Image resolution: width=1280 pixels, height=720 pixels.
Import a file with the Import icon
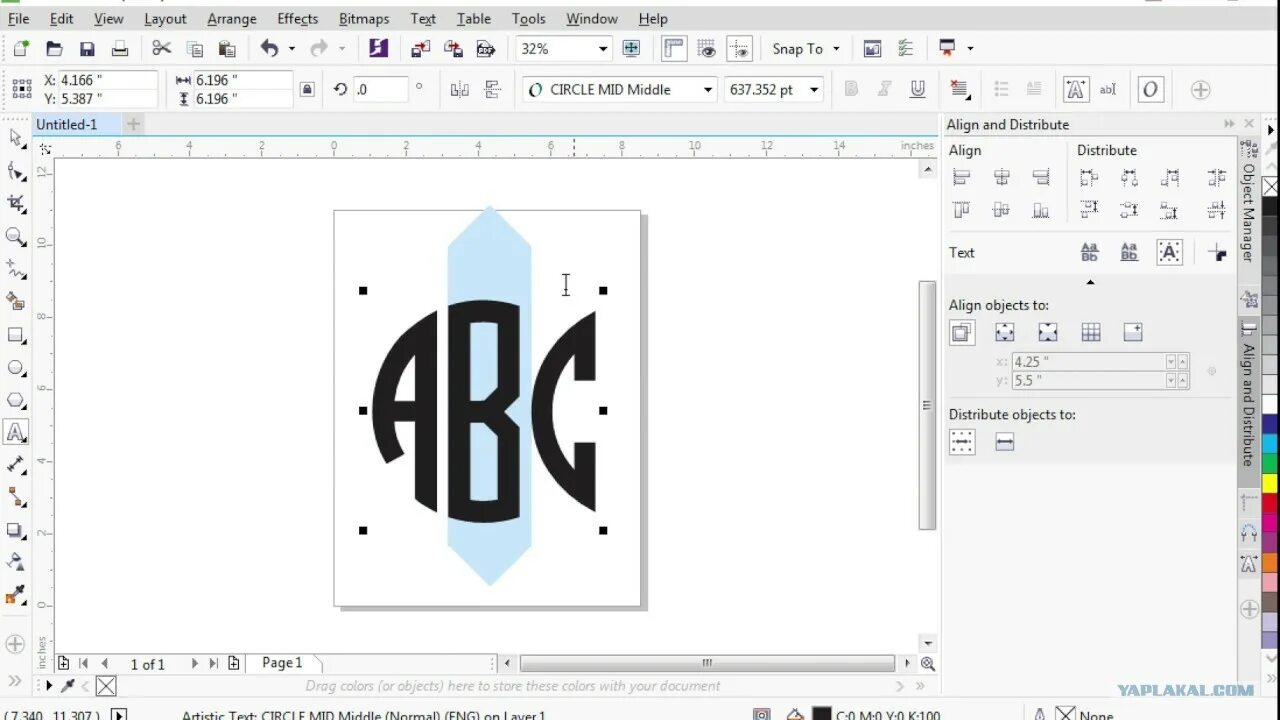tap(421, 48)
